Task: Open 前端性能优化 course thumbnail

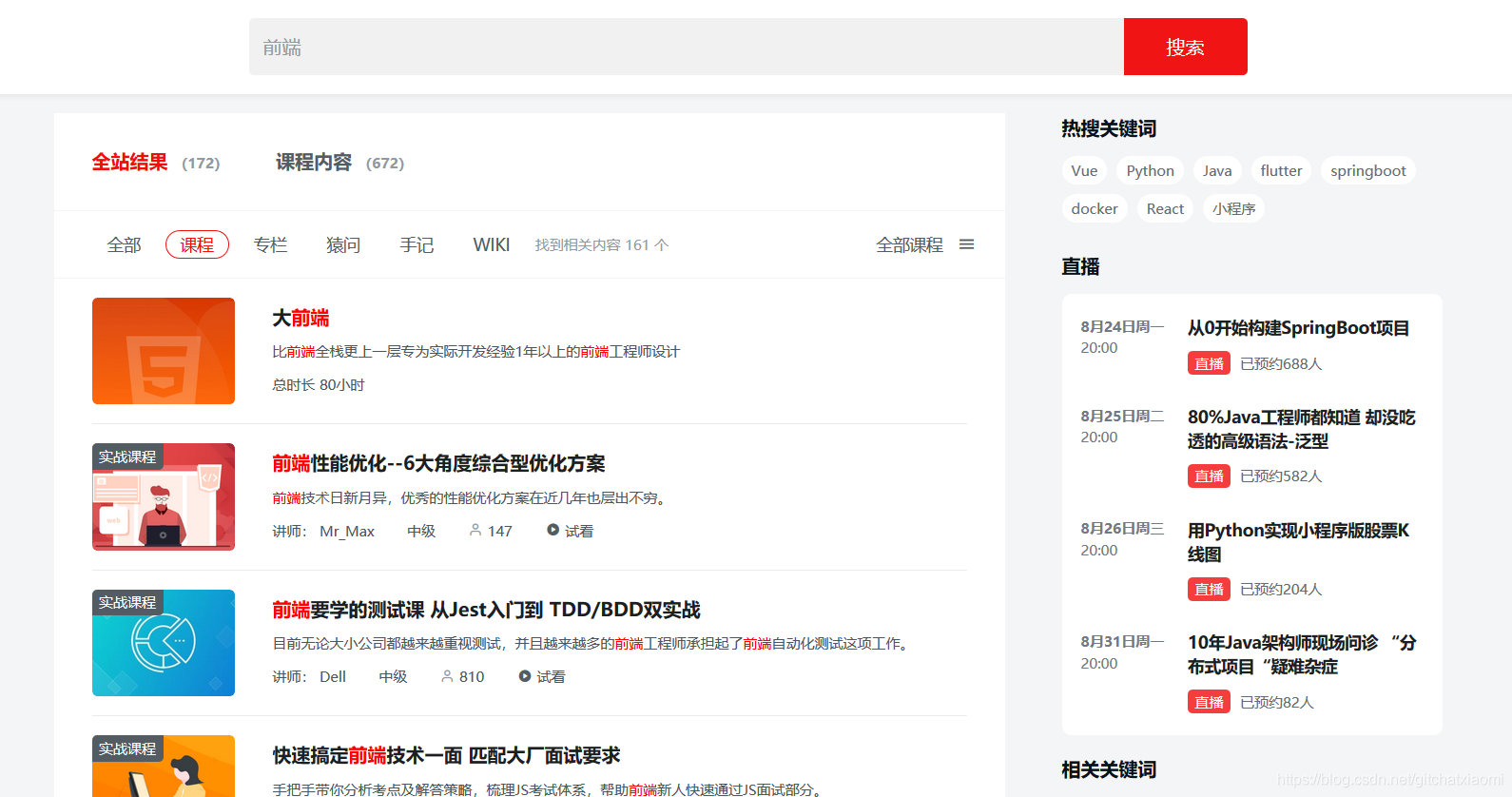Action: pyautogui.click(x=164, y=496)
